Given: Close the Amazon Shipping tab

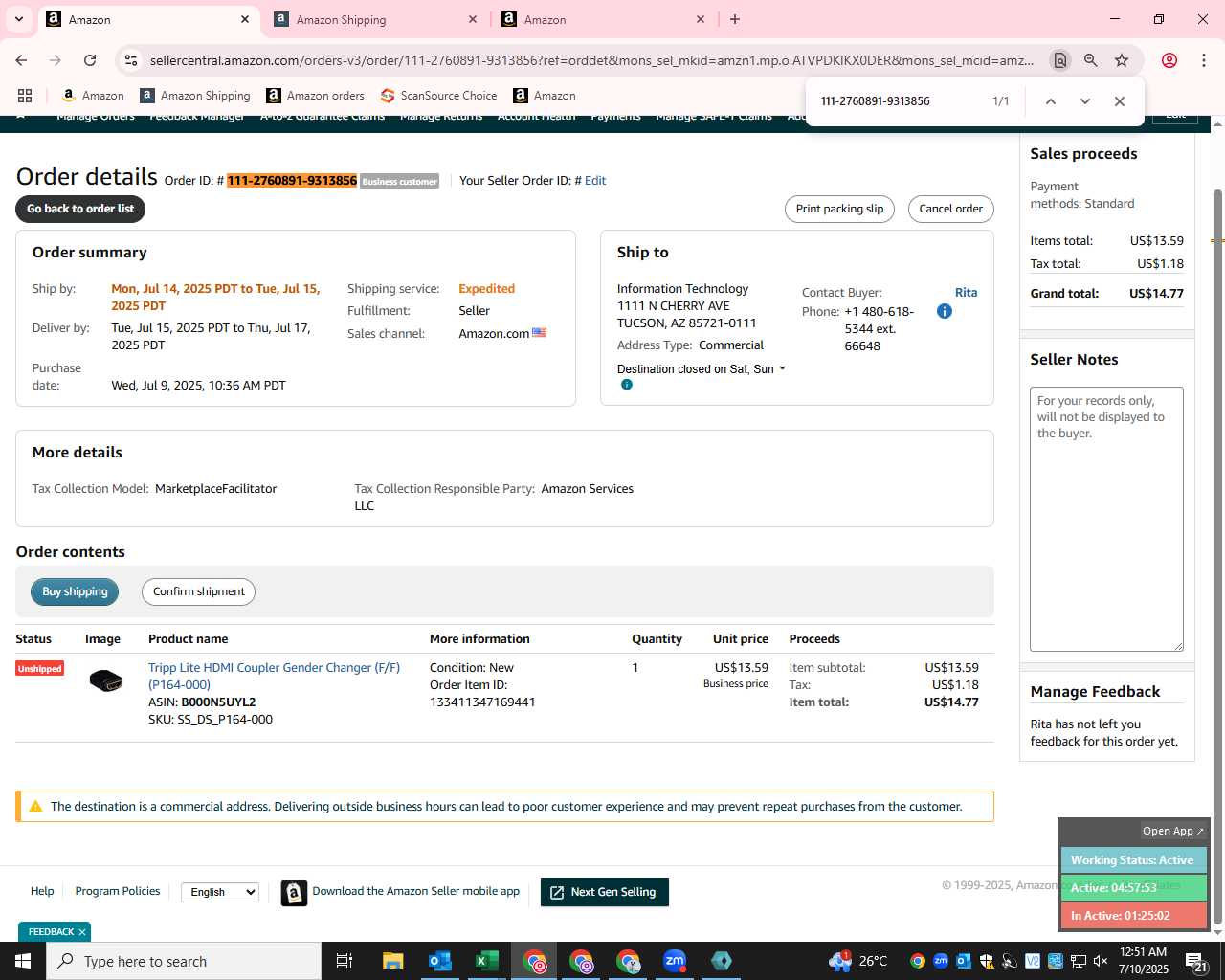Looking at the screenshot, I should 473,19.
